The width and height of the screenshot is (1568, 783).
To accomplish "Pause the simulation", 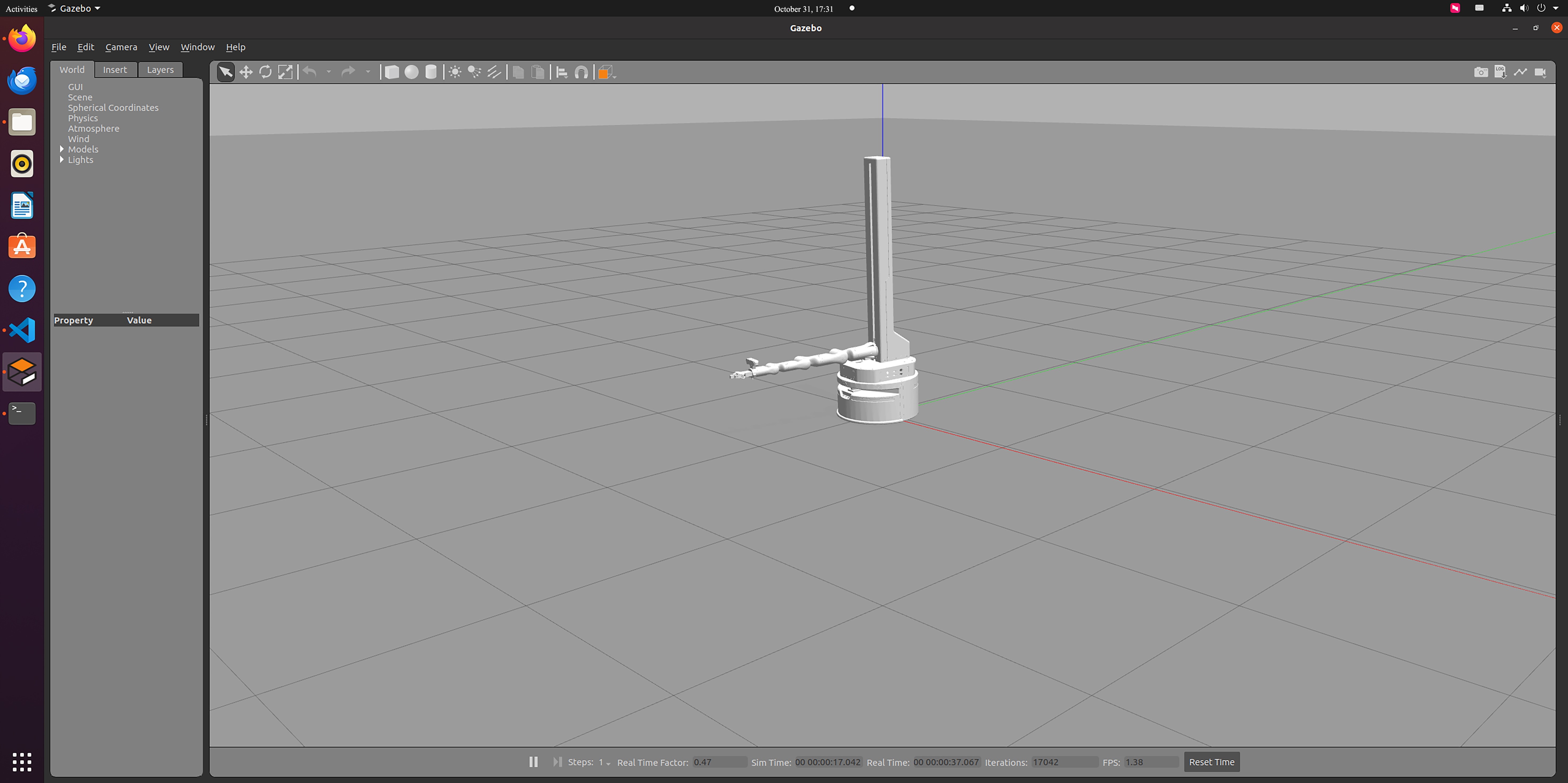I will [x=533, y=762].
